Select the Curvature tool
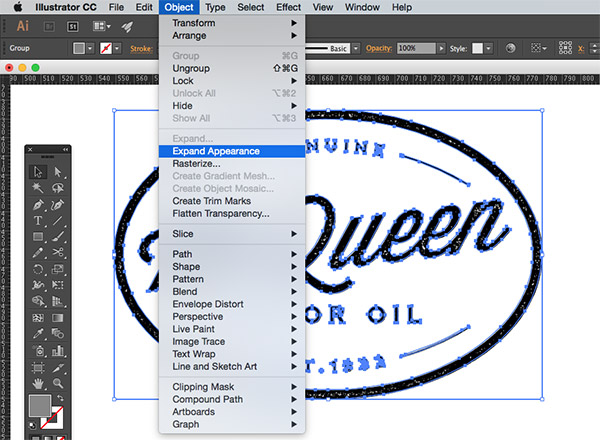Screen dimensions: 600x440 [58, 205]
